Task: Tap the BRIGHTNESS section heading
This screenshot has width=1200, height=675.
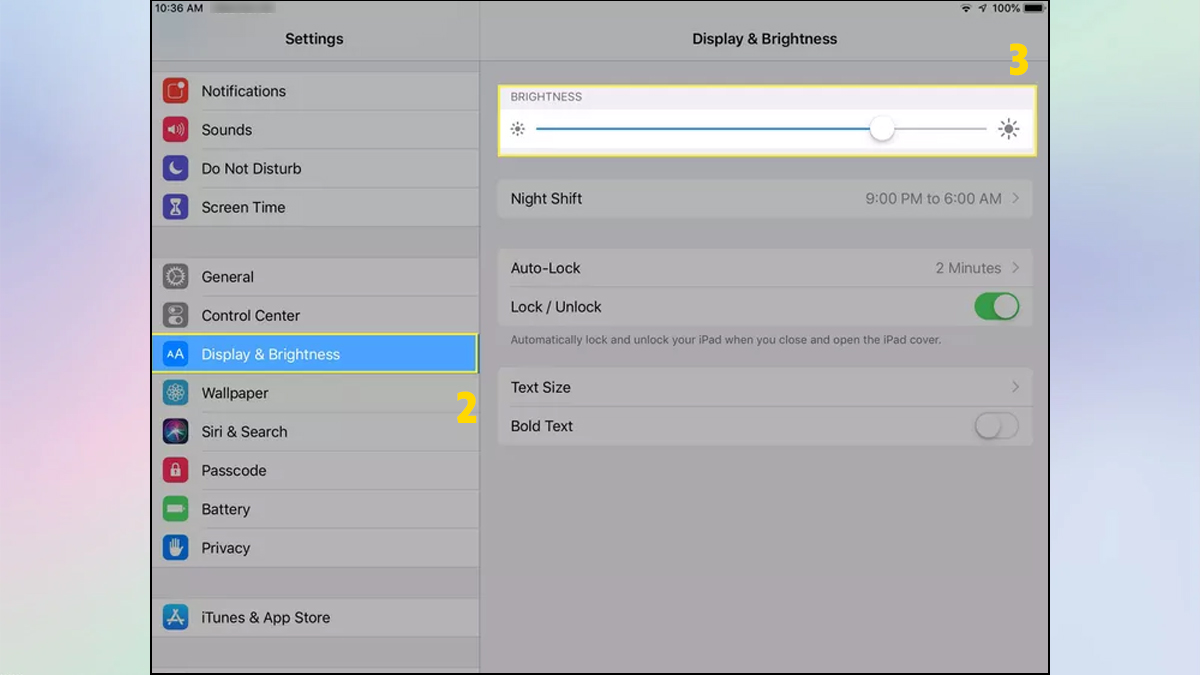Action: (x=546, y=97)
